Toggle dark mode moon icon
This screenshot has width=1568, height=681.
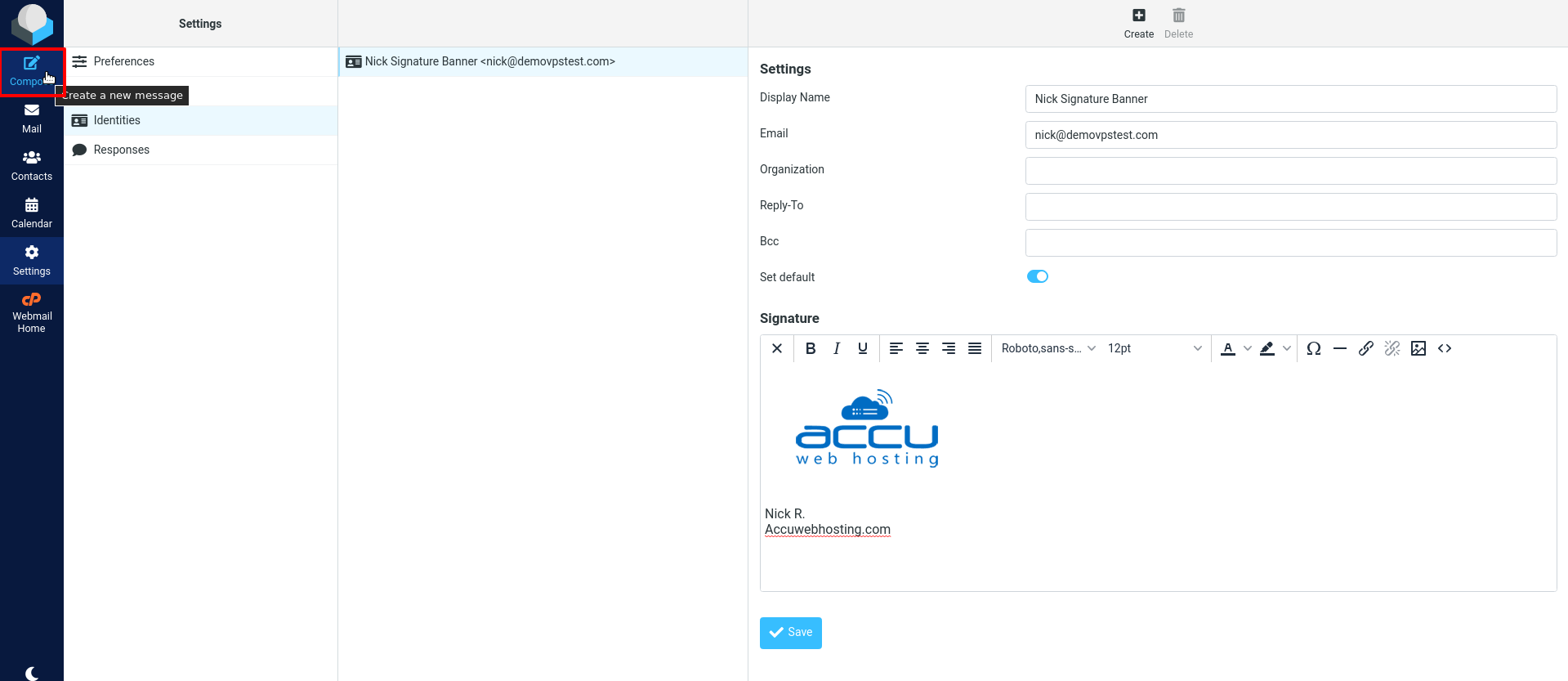click(x=32, y=673)
